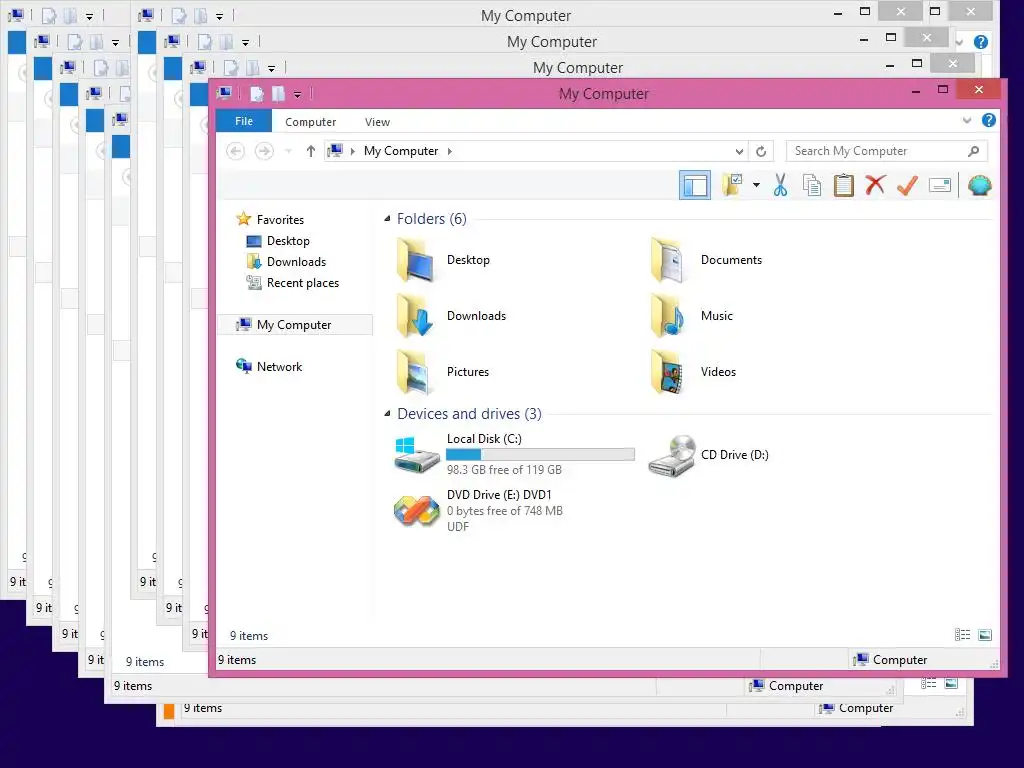Viewport: 1024px width, 768px height.
Task: Click the email envelope toolbar icon
Action: (940, 186)
